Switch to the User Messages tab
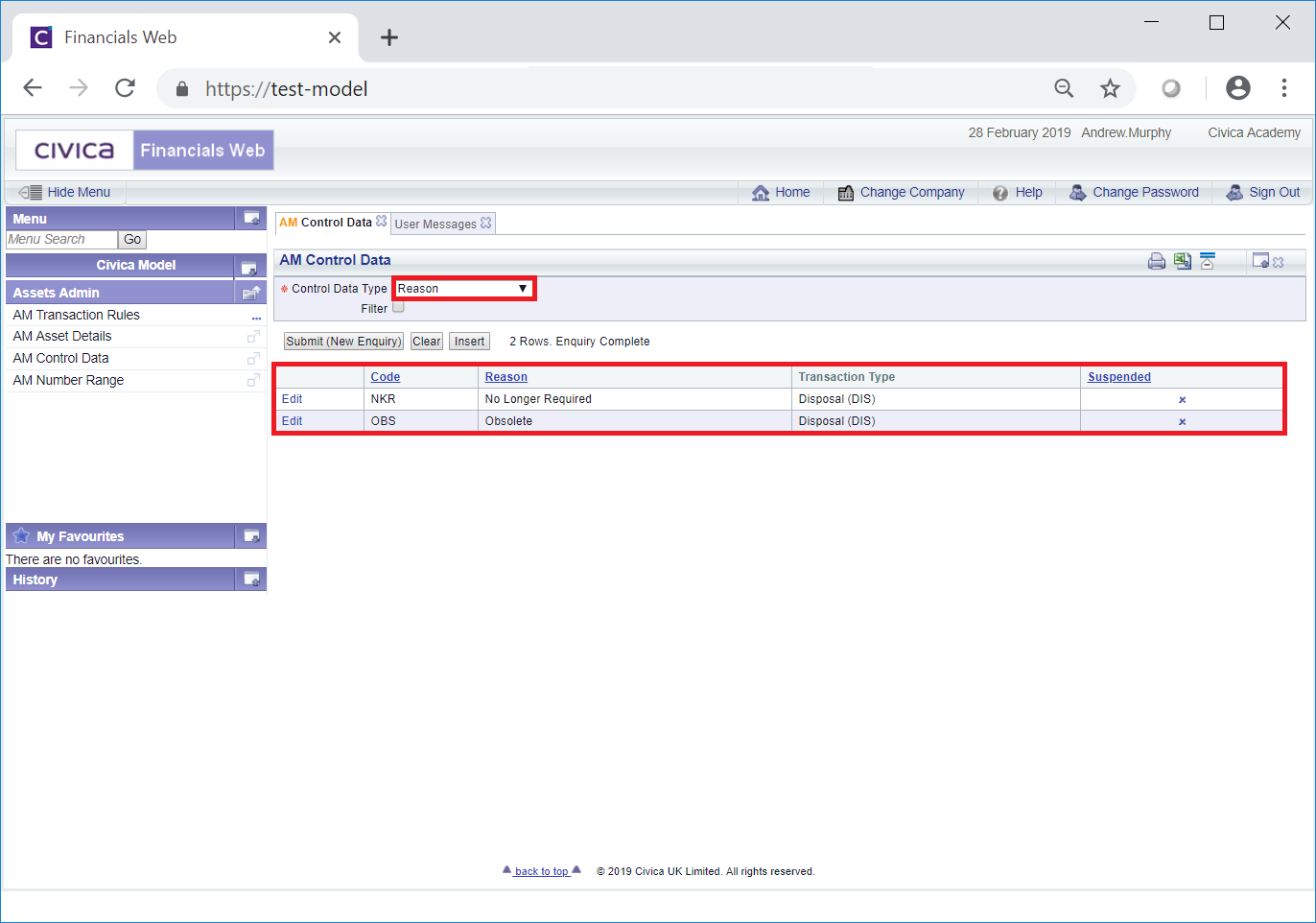 pyautogui.click(x=435, y=225)
